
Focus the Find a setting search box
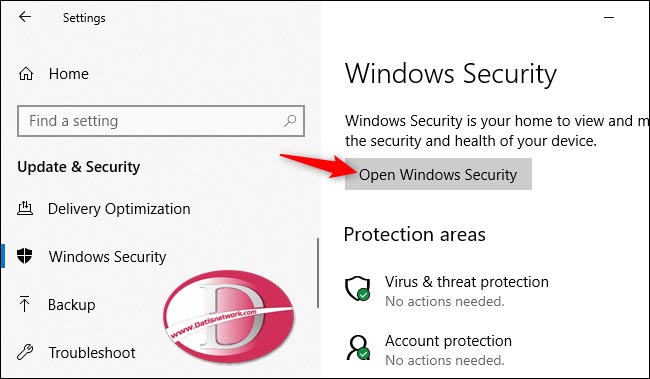pos(161,121)
